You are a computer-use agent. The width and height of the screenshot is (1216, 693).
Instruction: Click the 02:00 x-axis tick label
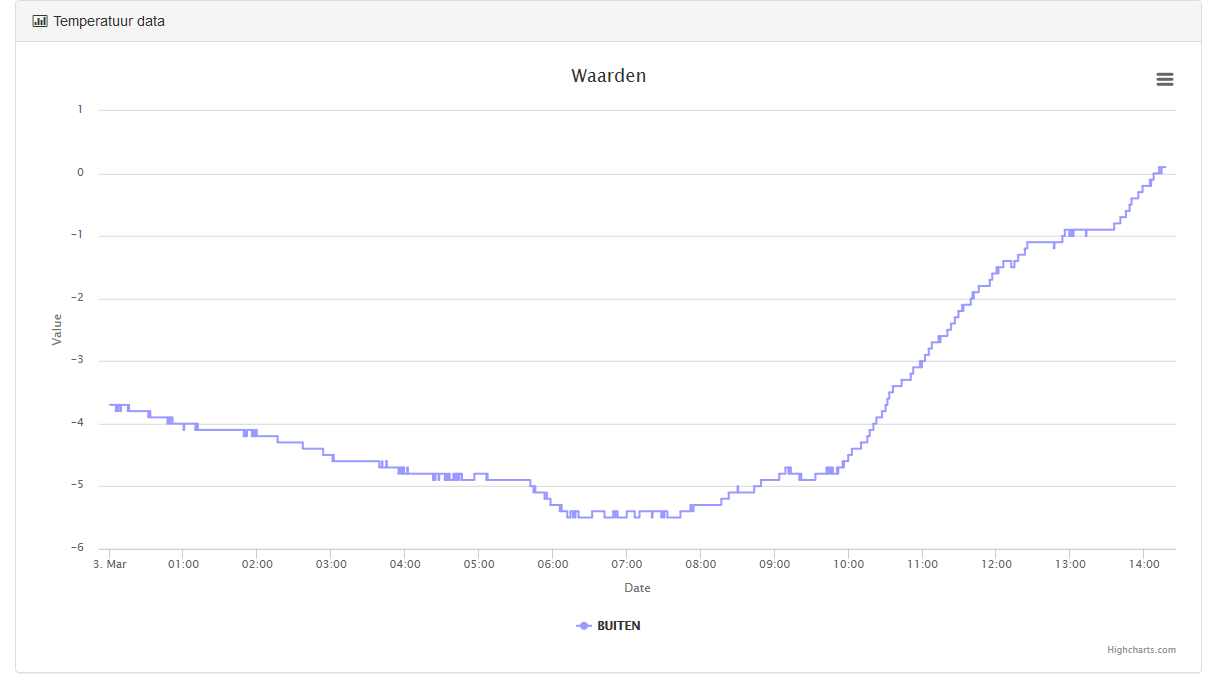click(257, 564)
